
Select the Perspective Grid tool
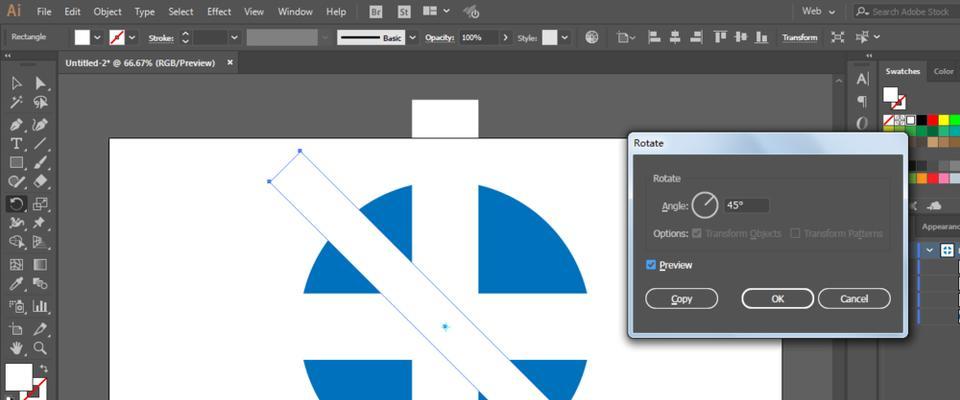point(40,242)
